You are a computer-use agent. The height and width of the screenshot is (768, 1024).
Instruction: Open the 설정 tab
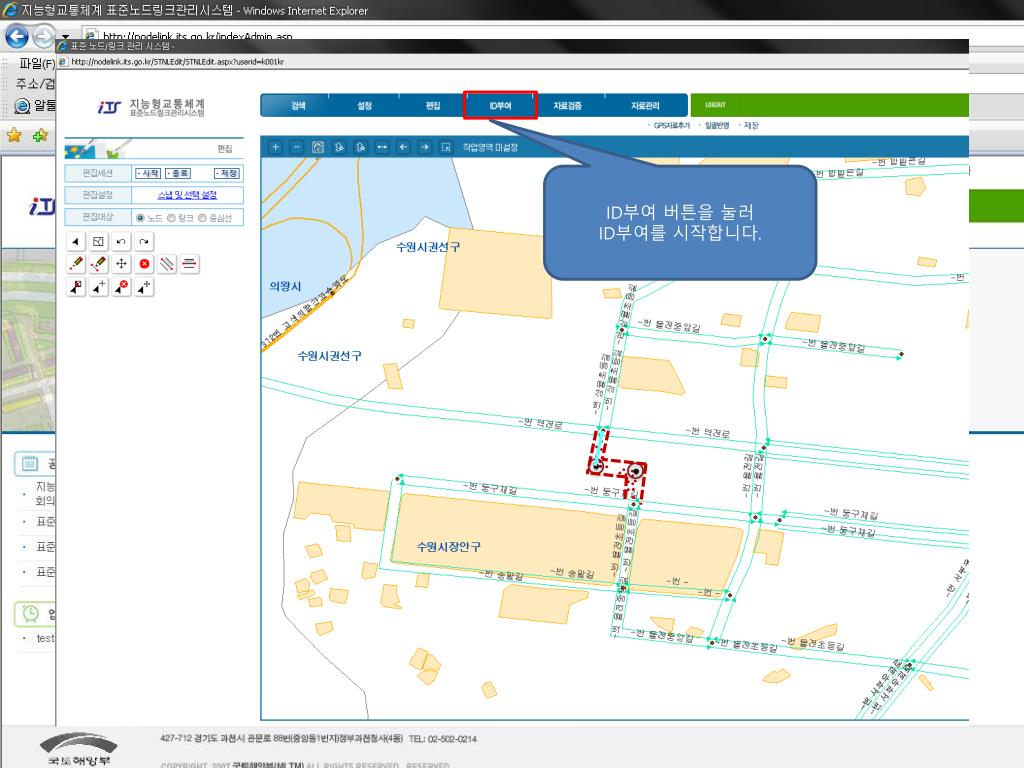[x=364, y=105]
